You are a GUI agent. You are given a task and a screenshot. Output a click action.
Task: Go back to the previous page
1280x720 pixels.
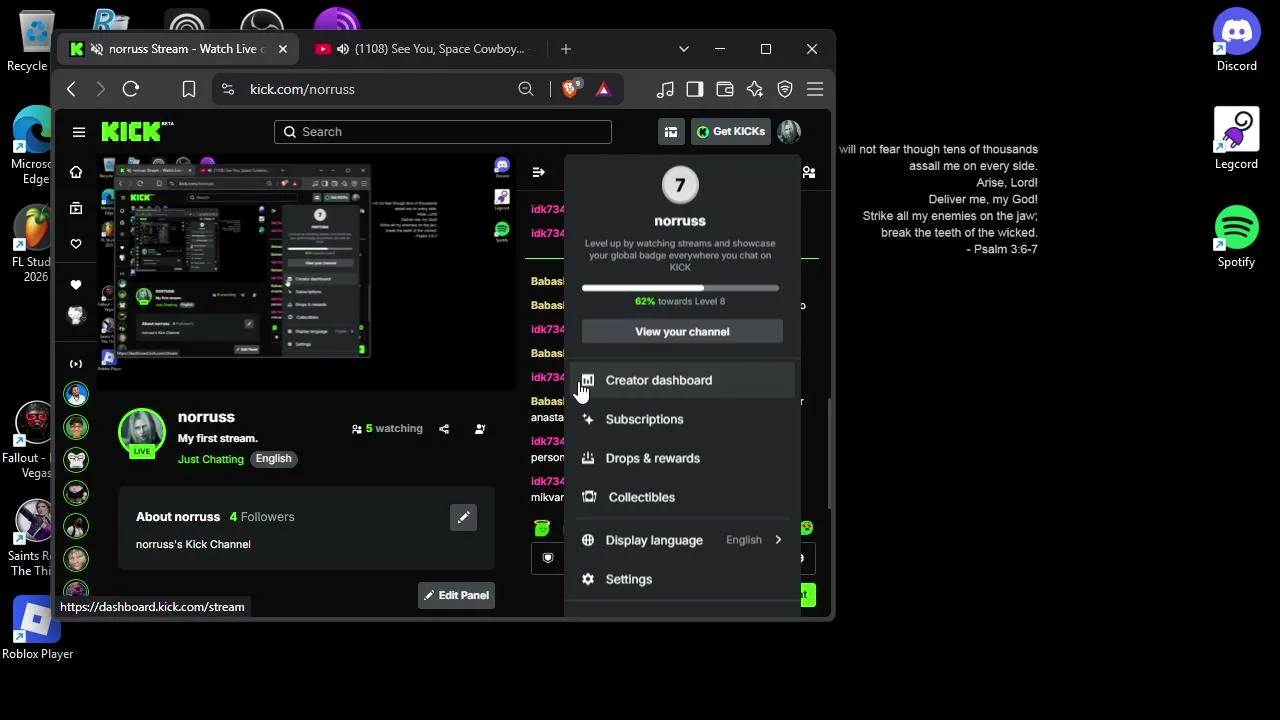coord(71,89)
